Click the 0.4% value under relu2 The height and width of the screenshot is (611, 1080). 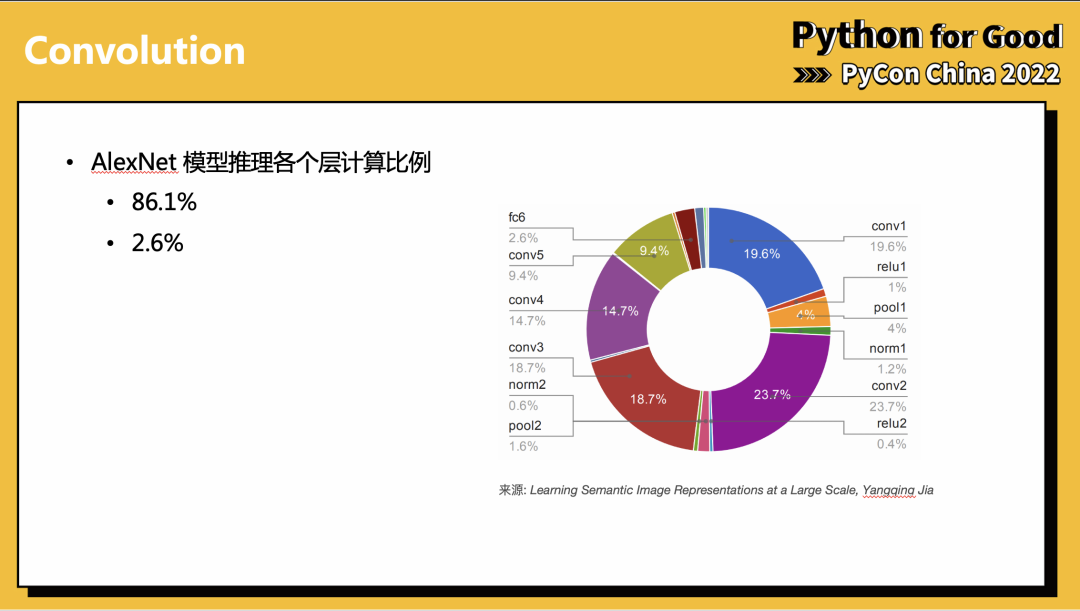[891, 444]
